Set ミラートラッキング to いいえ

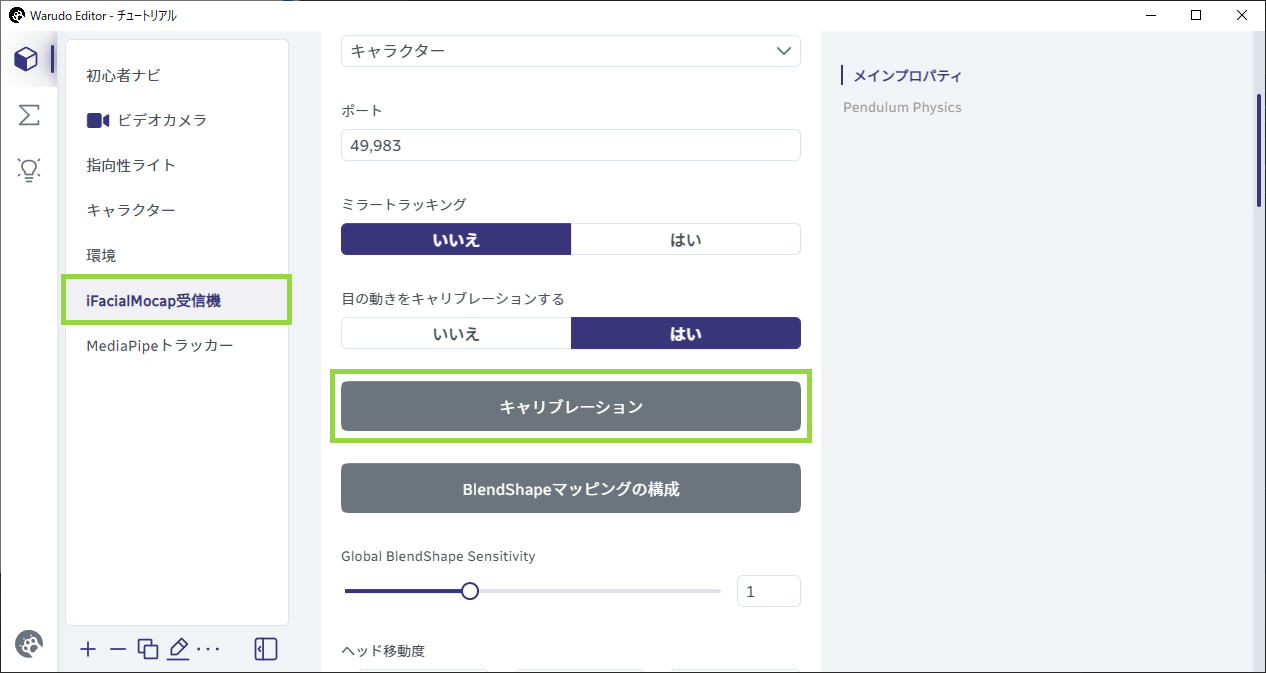[x=456, y=239]
